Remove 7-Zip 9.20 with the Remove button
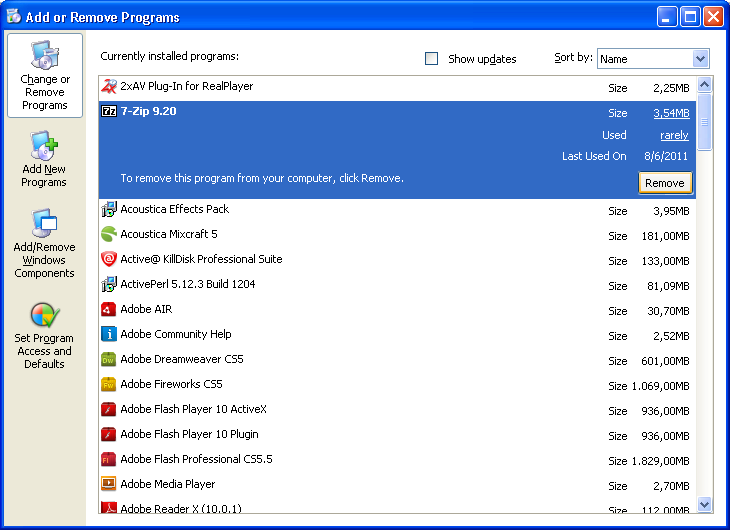The height and width of the screenshot is (530, 730). click(665, 183)
